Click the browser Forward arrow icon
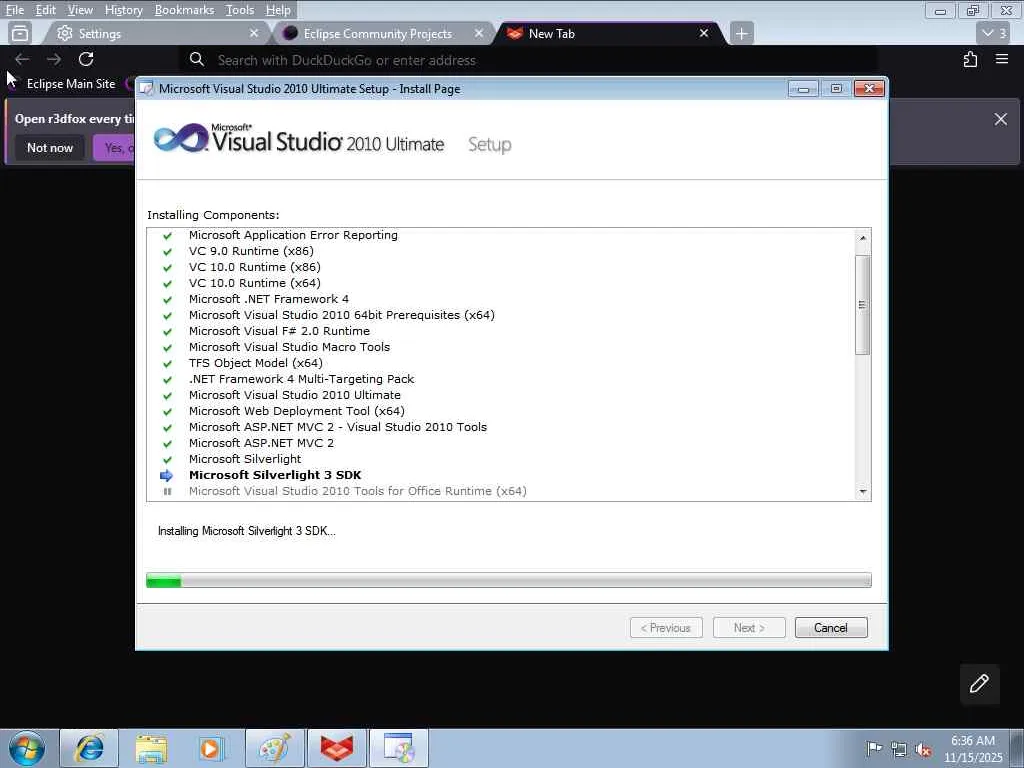1024x768 pixels. pos(54,59)
